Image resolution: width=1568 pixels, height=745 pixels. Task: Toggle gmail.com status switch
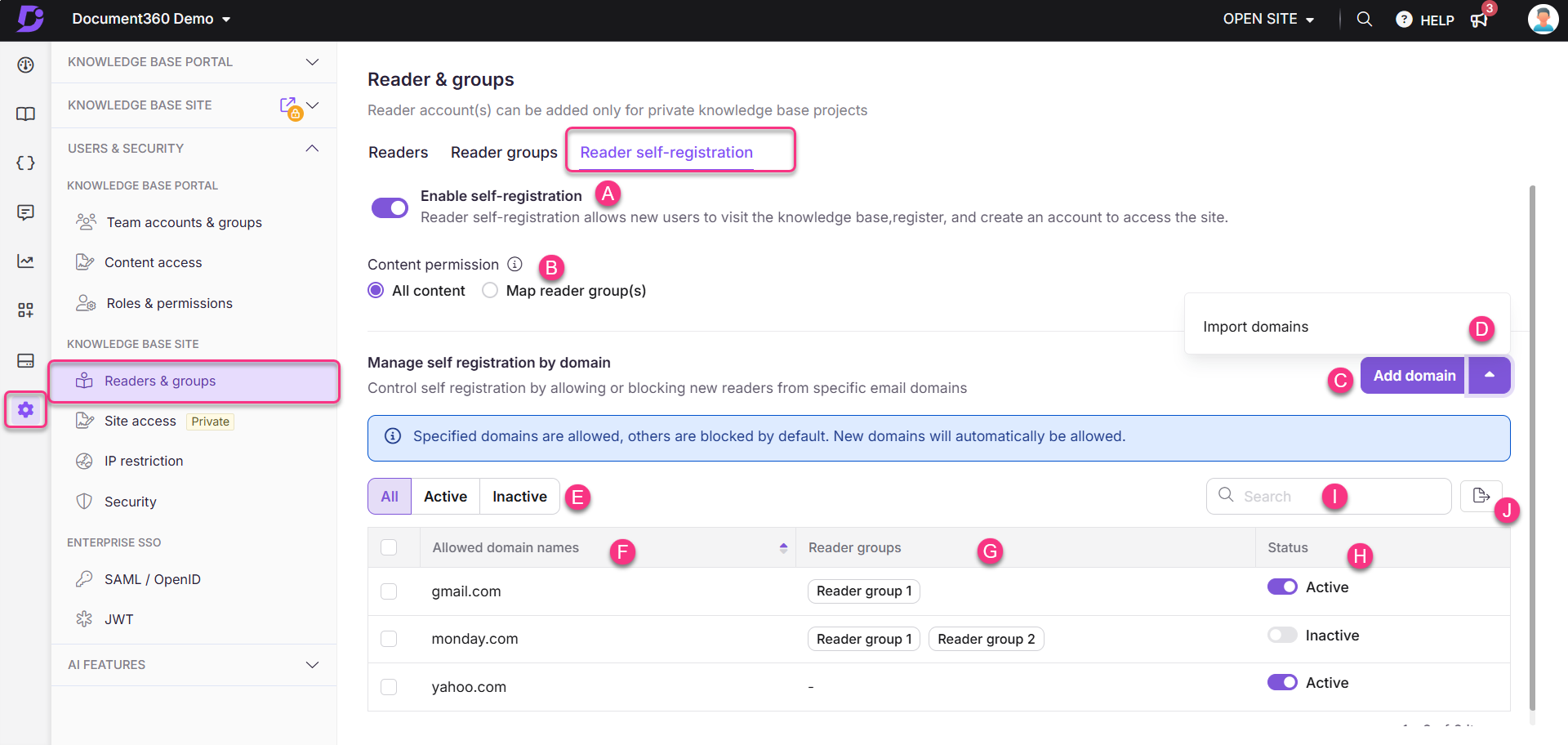(x=1282, y=587)
